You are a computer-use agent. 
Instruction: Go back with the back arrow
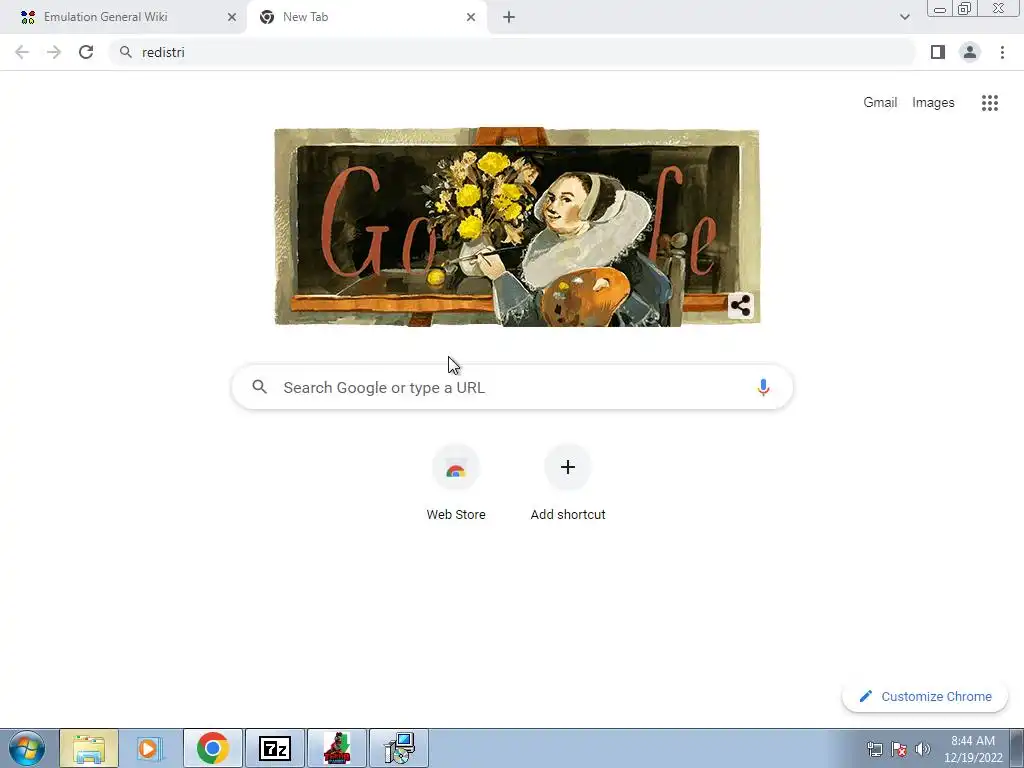tap(22, 52)
